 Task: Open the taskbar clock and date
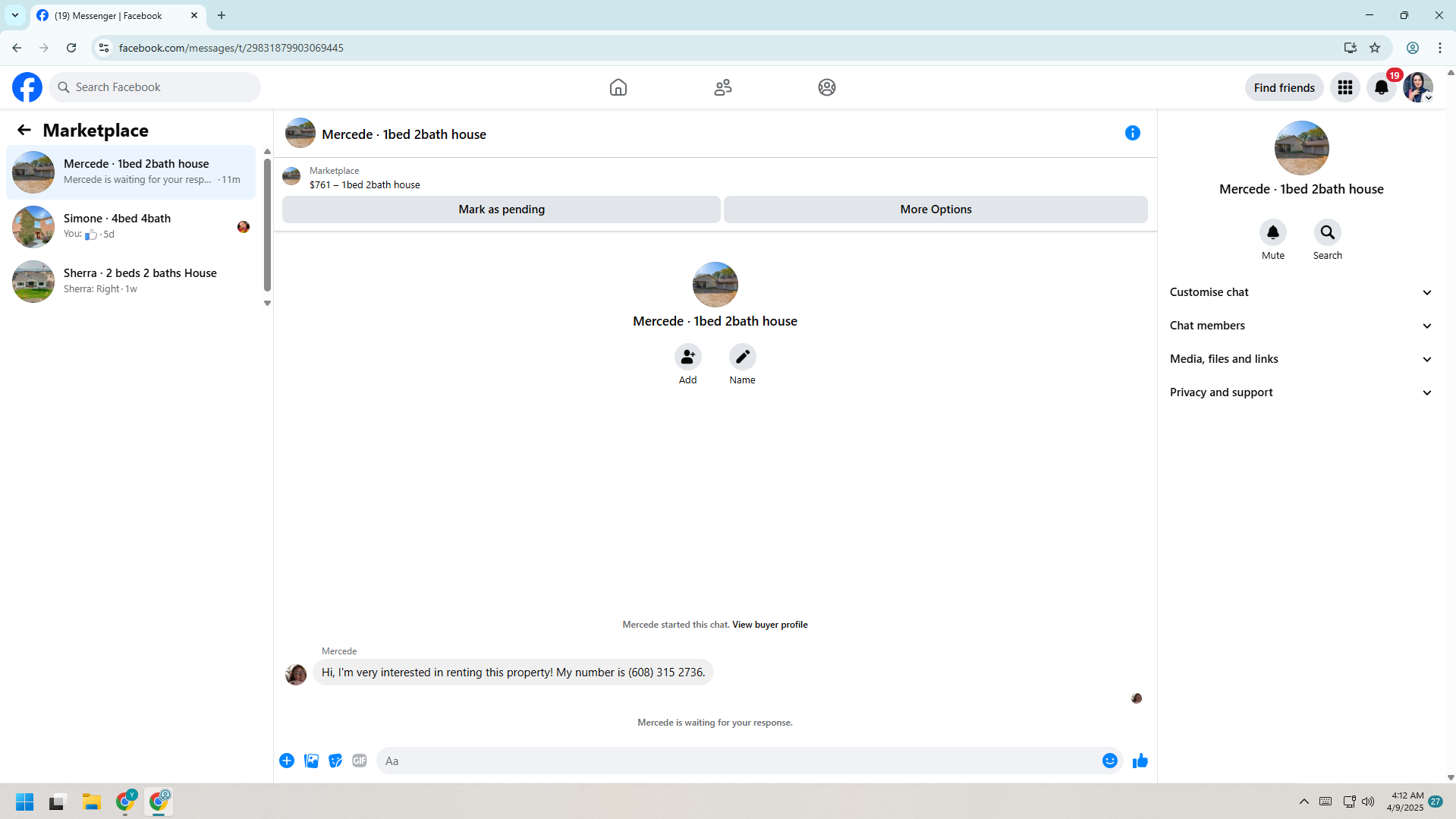coord(1405,802)
